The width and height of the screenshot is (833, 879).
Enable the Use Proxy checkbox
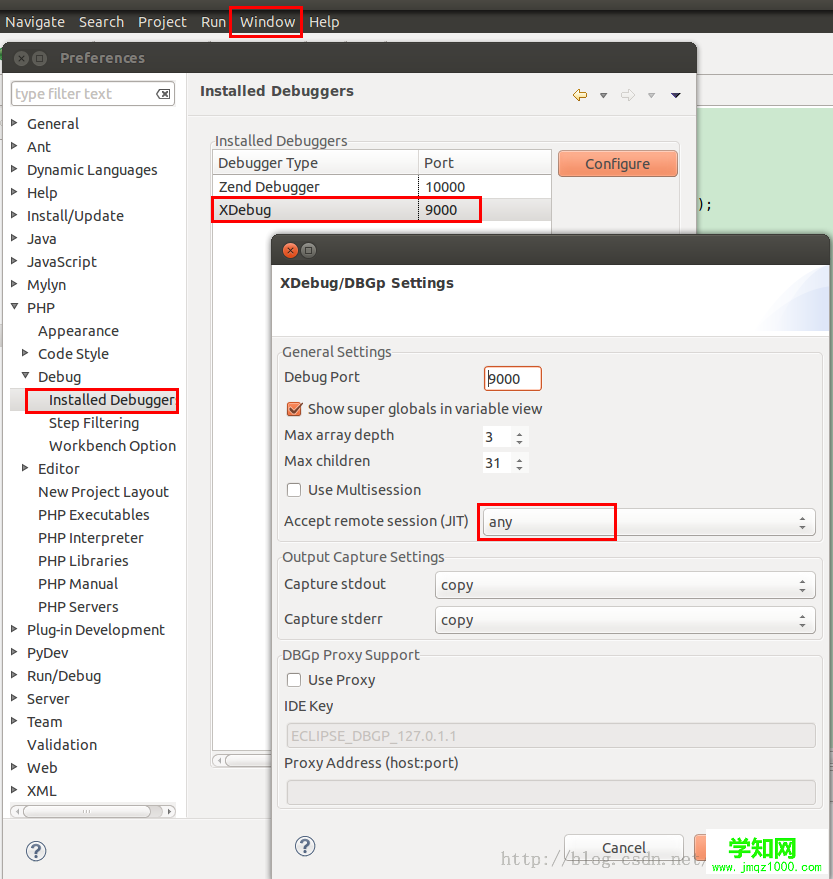[294, 680]
